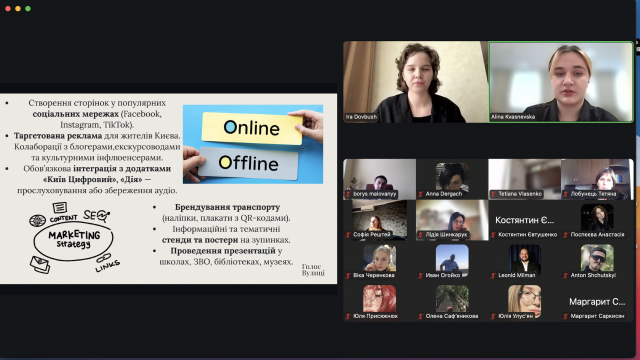Click the 'Anna Dergach' name label

(444, 194)
